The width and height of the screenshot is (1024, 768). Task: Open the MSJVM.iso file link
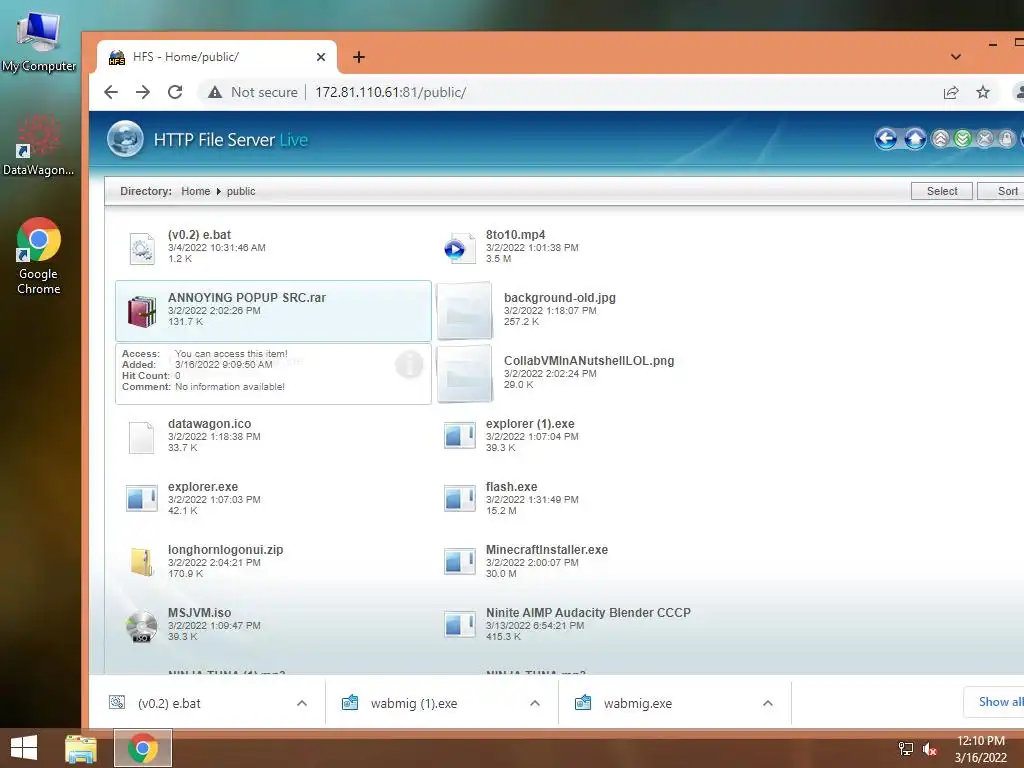click(x=199, y=613)
